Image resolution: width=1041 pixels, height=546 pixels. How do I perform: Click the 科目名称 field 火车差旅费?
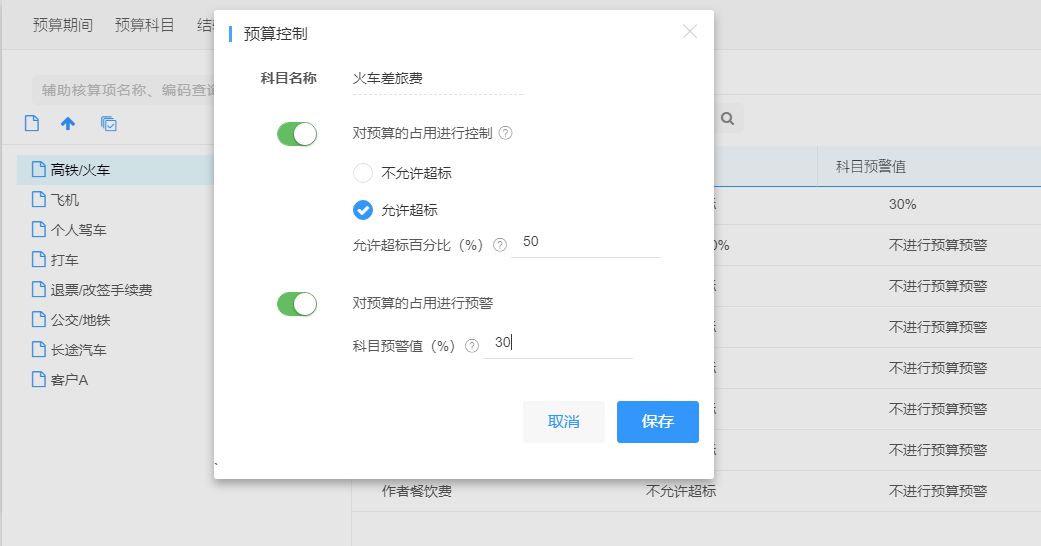click(438, 79)
